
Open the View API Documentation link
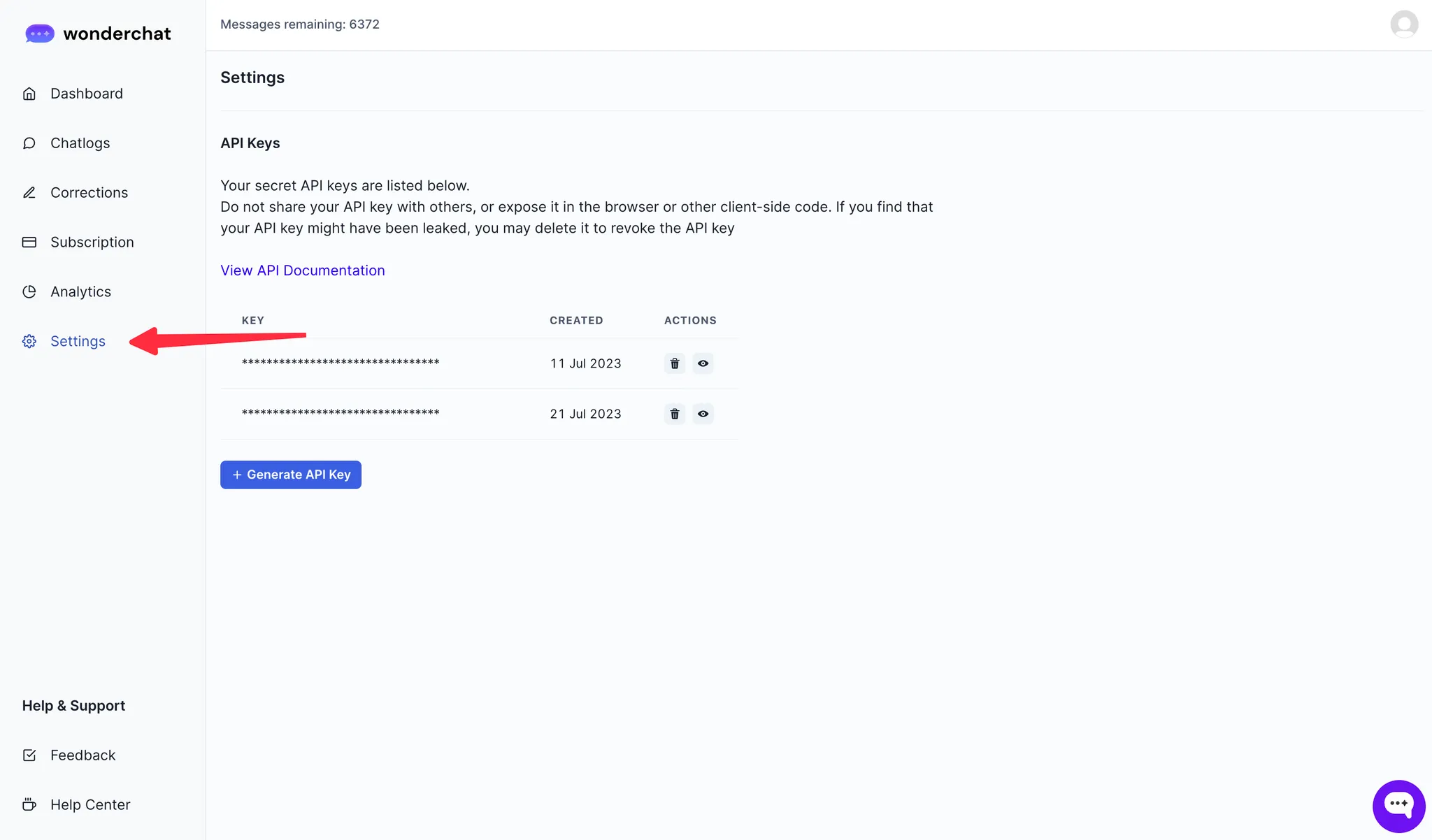(302, 270)
